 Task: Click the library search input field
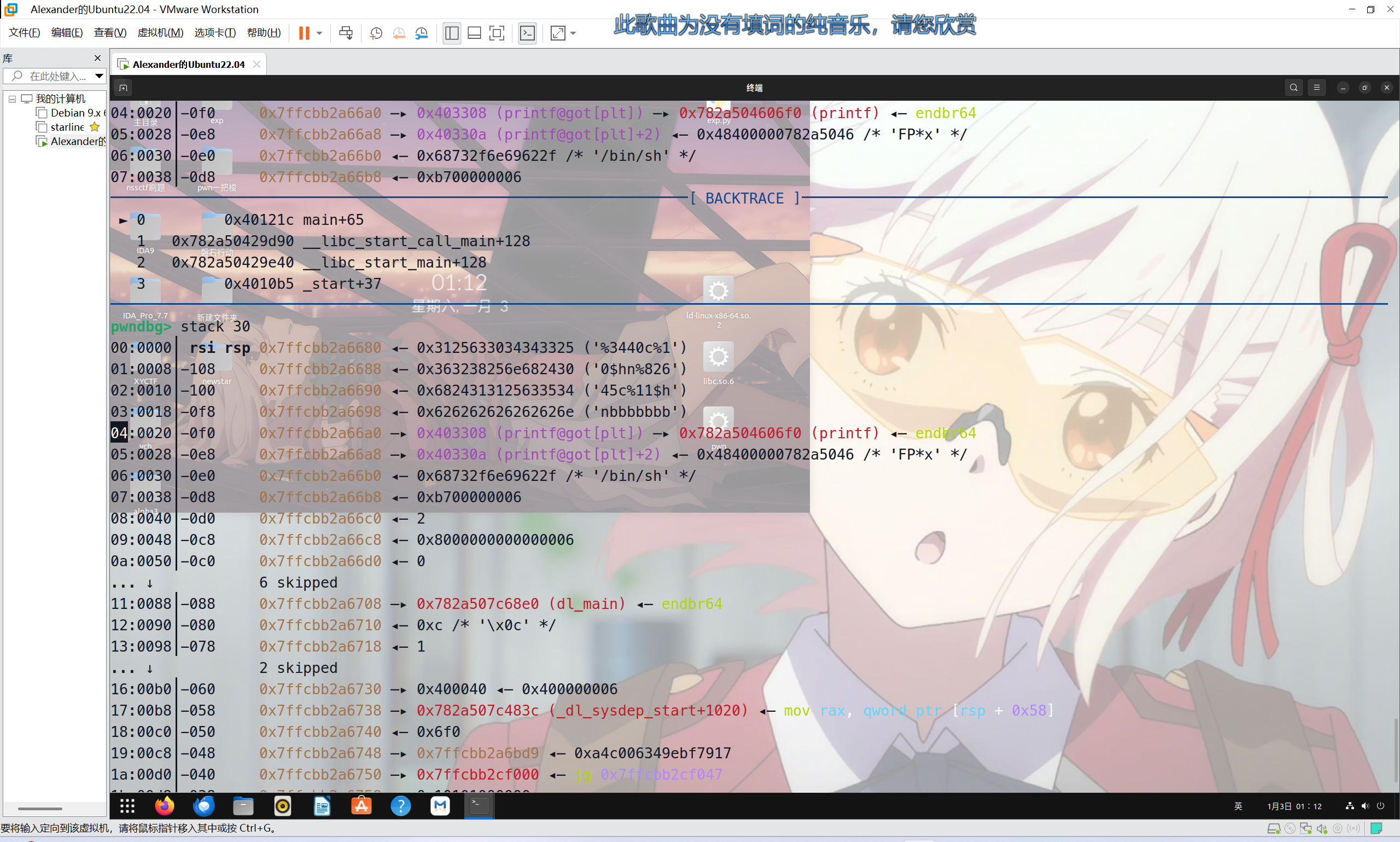tap(57, 76)
